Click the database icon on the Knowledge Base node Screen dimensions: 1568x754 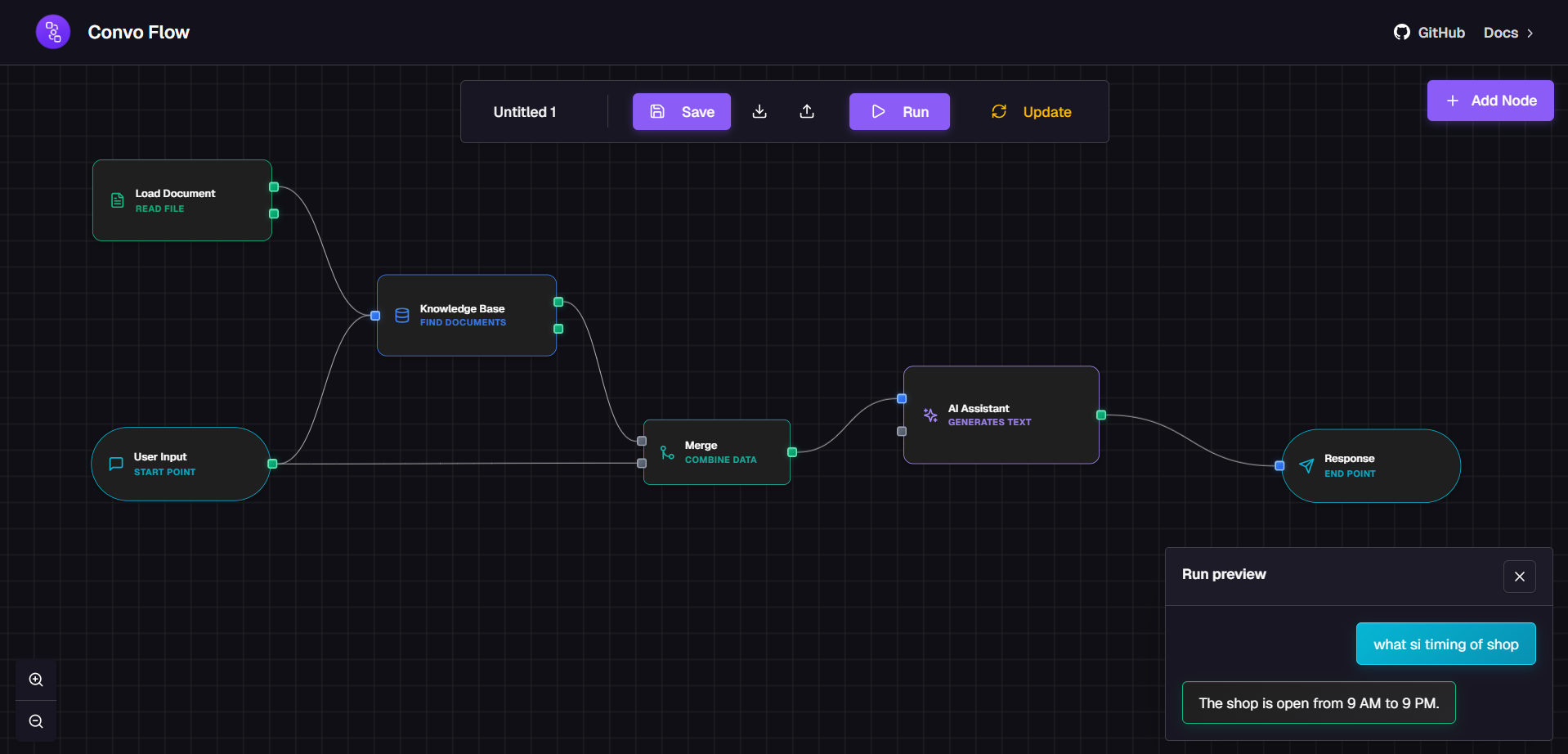click(401, 315)
